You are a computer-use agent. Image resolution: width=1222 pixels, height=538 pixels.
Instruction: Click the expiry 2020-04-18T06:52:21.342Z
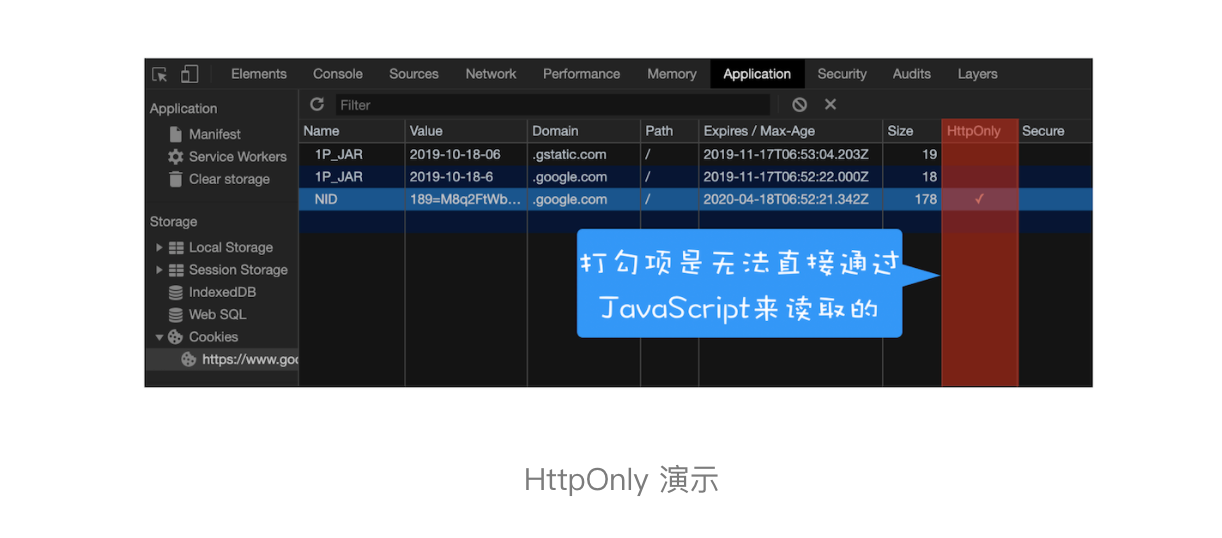(786, 199)
